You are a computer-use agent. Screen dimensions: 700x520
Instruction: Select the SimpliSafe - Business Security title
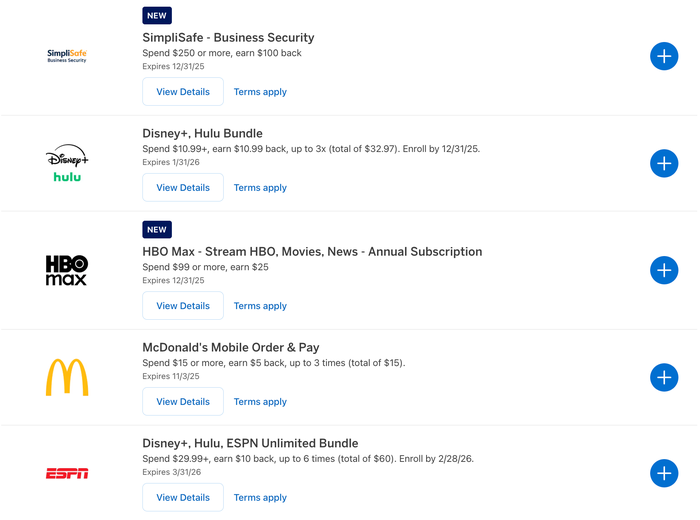(228, 37)
